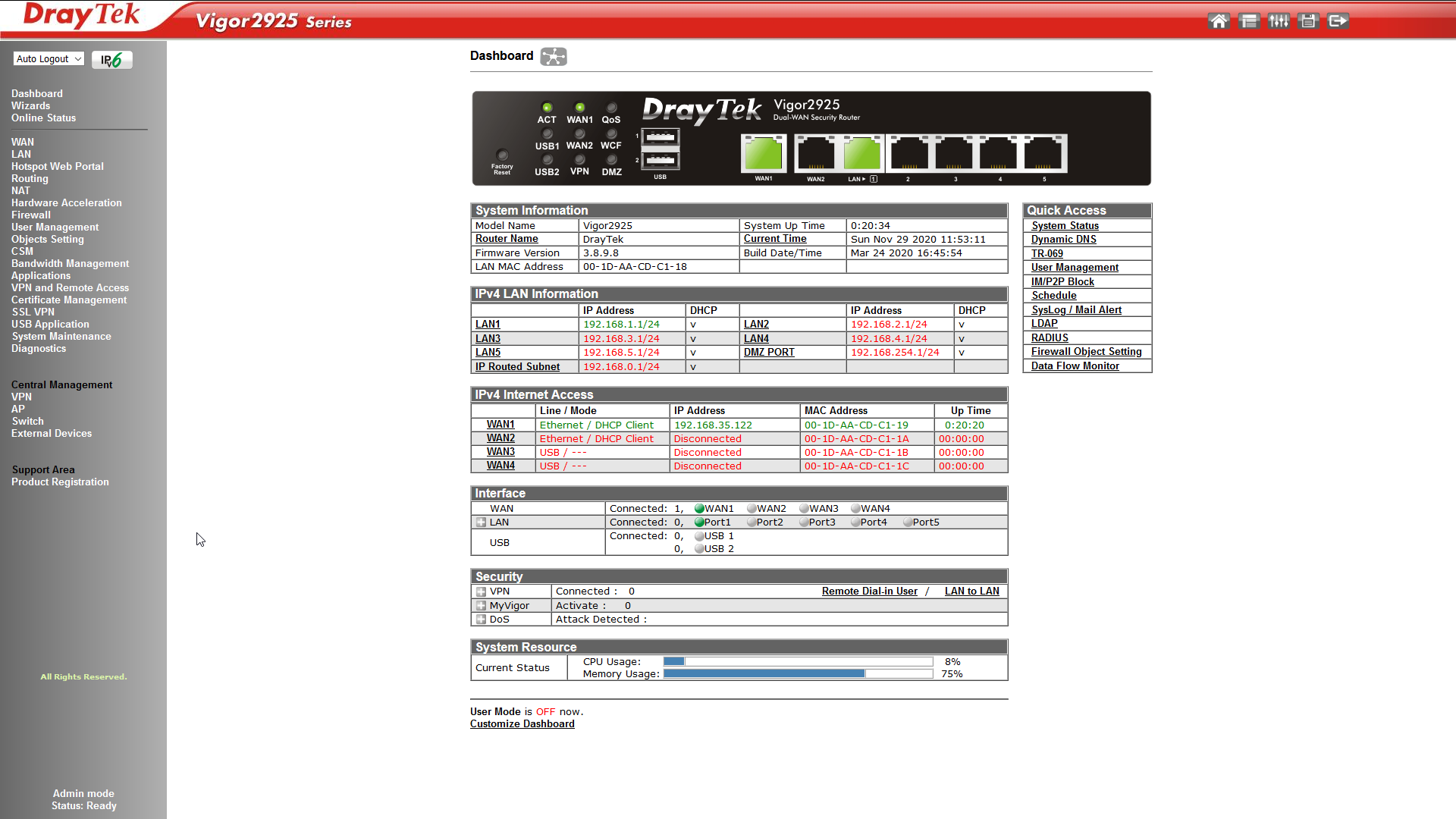Click USB port 2 on the router image

[x=661, y=161]
